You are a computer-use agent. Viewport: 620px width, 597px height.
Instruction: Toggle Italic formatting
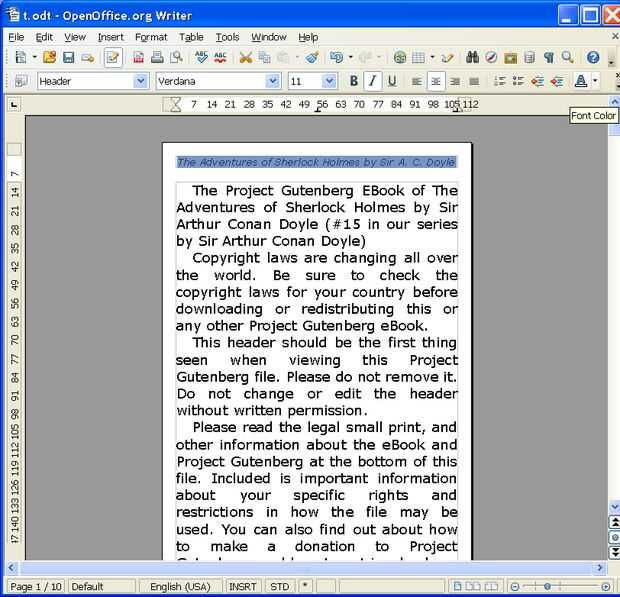click(x=372, y=81)
